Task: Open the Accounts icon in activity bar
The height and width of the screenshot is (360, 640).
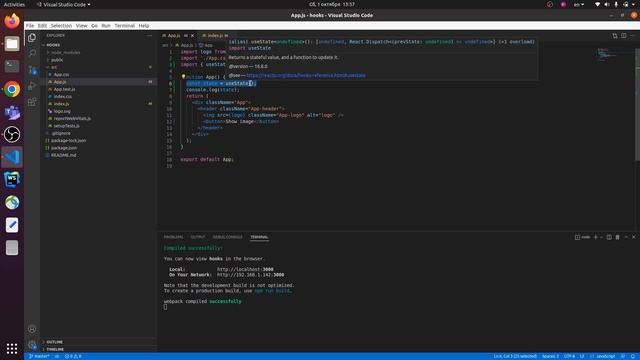Action: coord(32,329)
